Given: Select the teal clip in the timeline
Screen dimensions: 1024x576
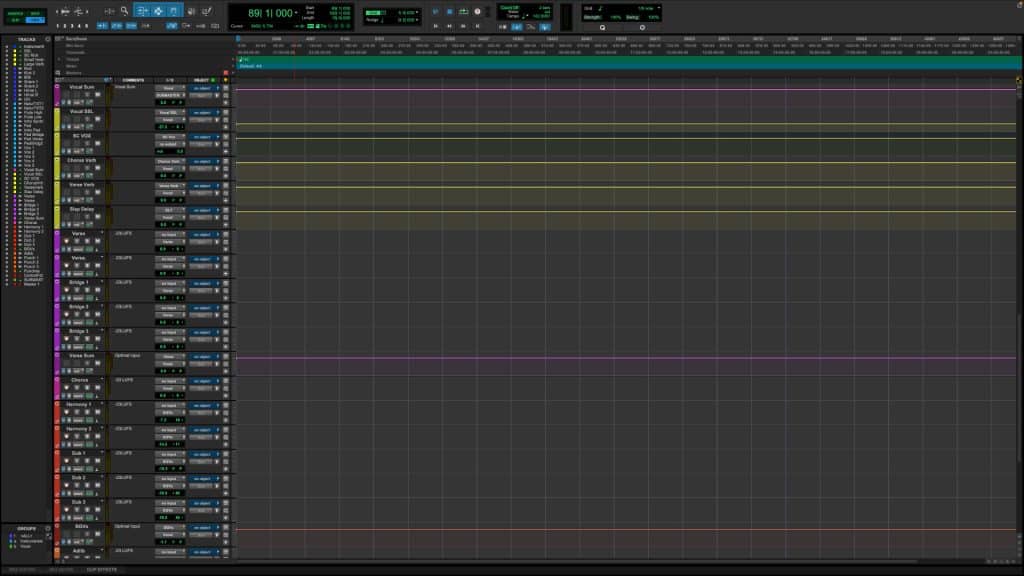Looking at the screenshot, I should coord(600,62).
